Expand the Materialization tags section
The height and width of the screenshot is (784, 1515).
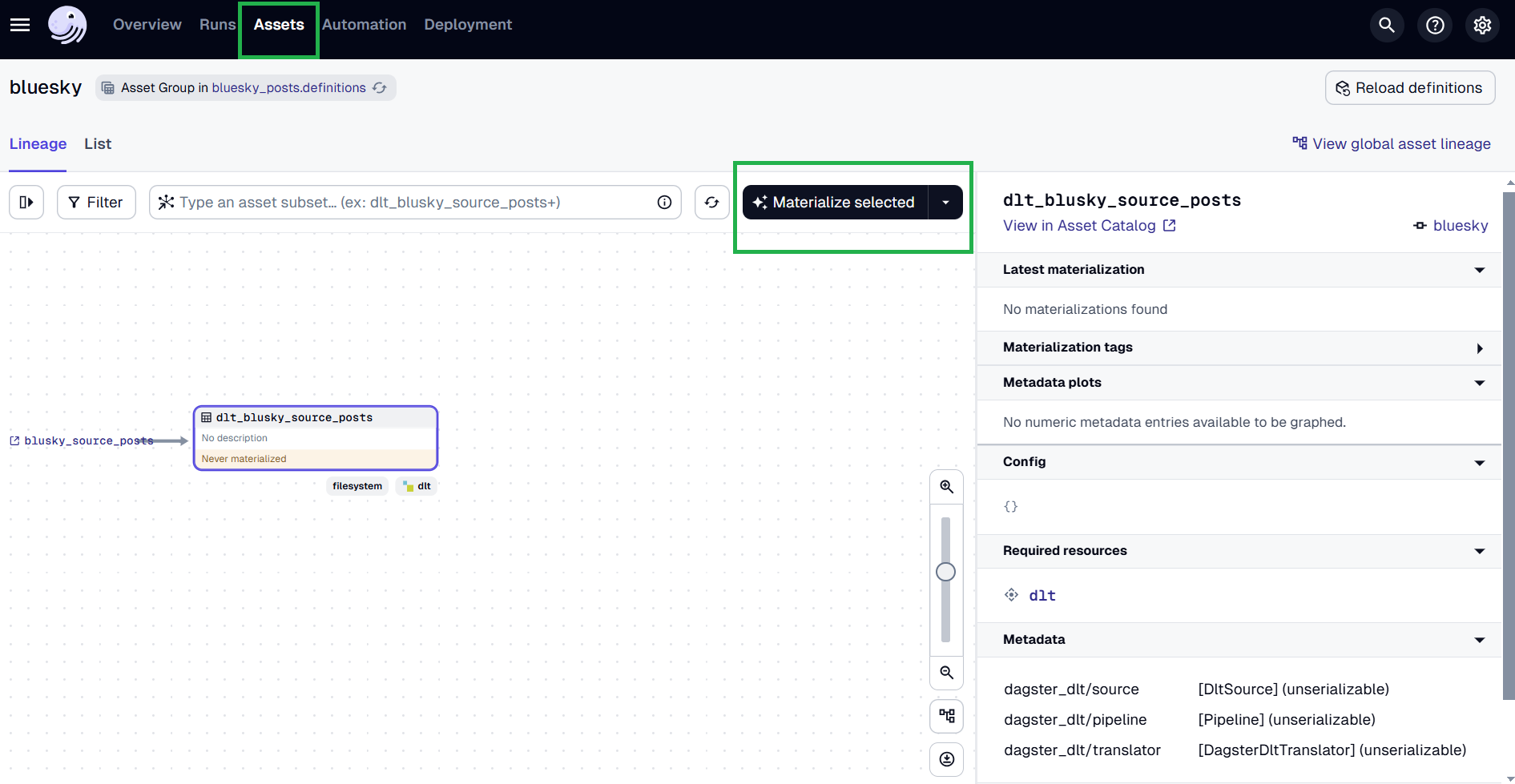coord(1480,348)
